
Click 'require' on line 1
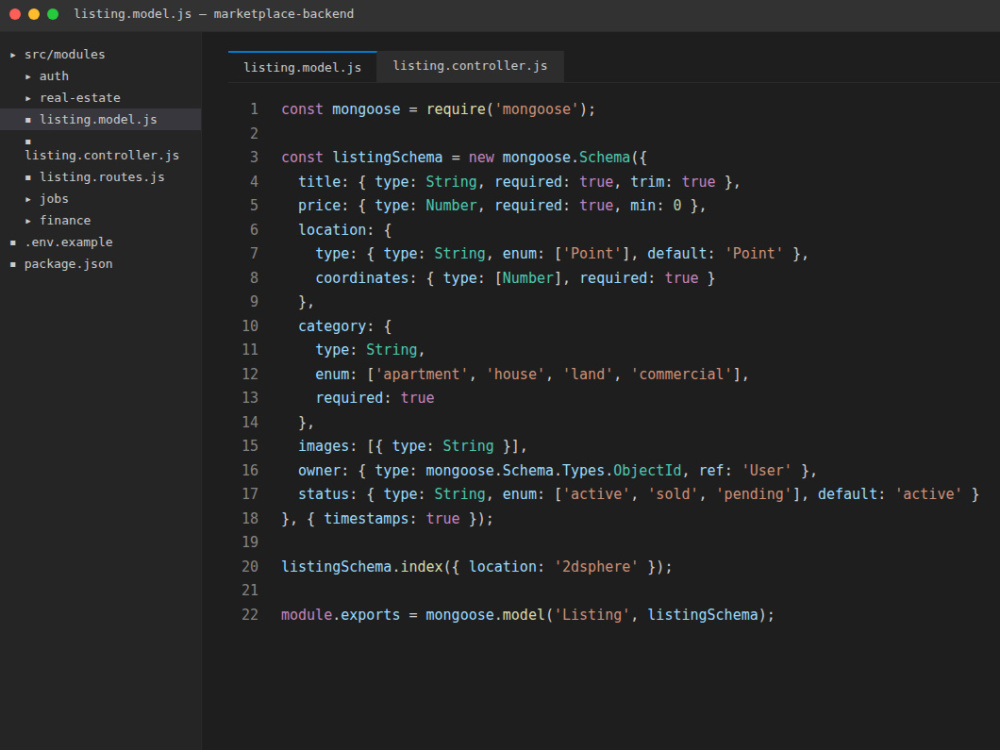pos(455,109)
